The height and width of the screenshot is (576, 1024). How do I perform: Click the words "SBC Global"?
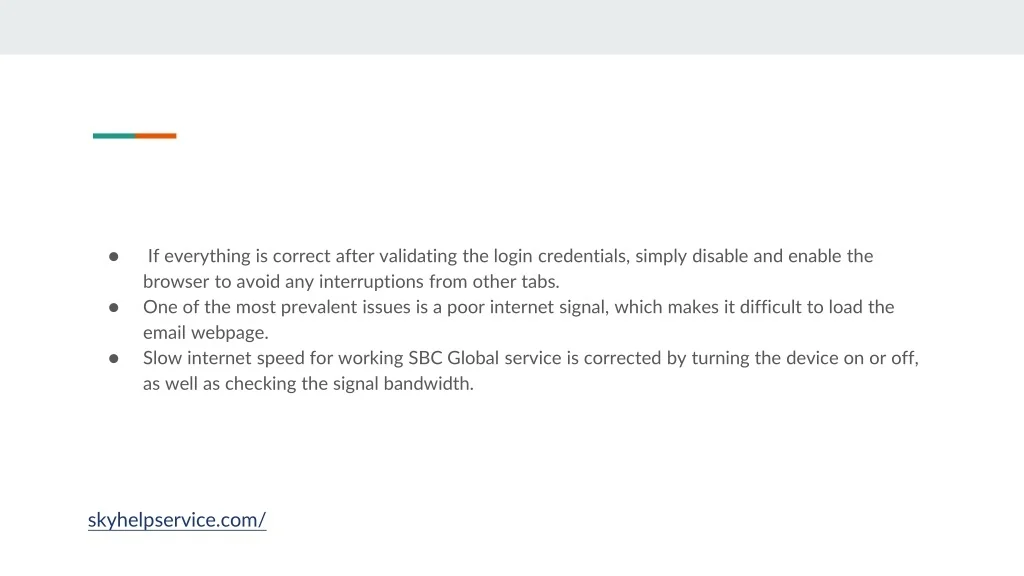click(446, 358)
